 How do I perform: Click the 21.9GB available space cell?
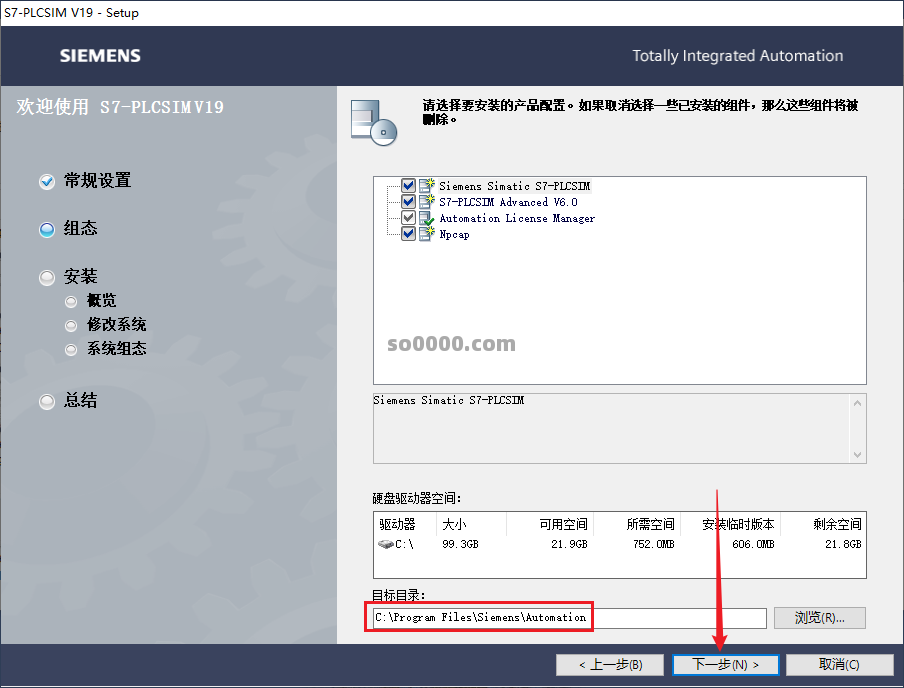click(x=569, y=544)
